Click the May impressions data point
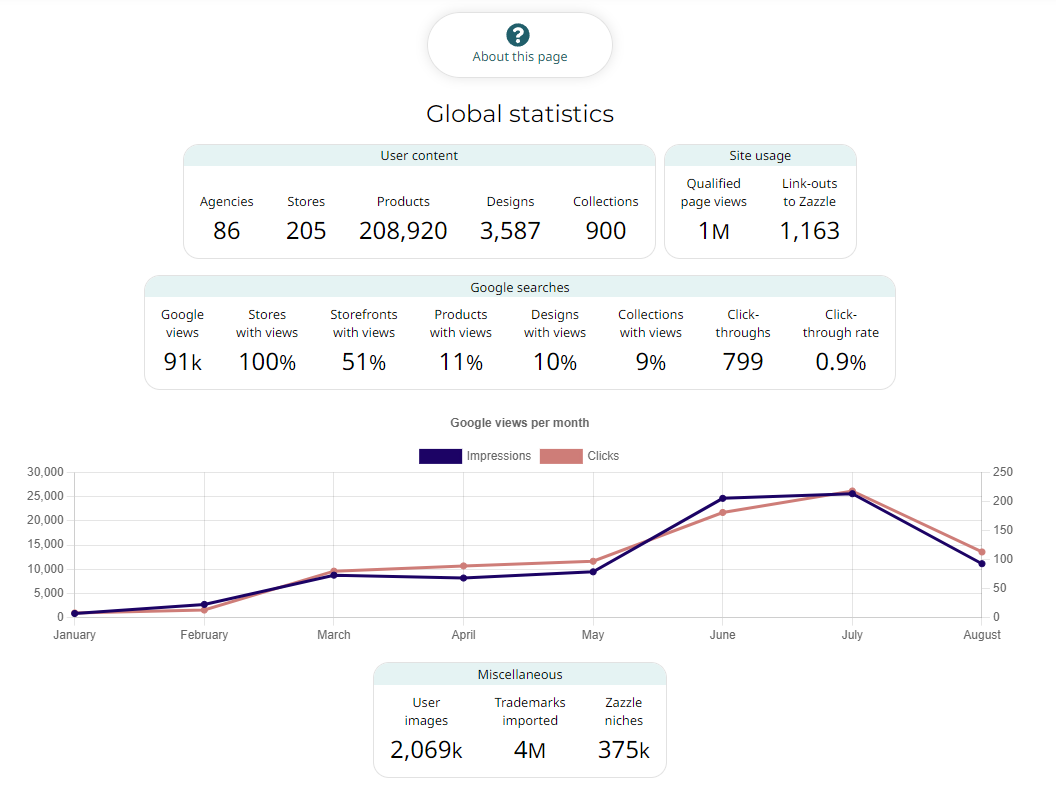Screen dimensions: 1056x792 593,572
